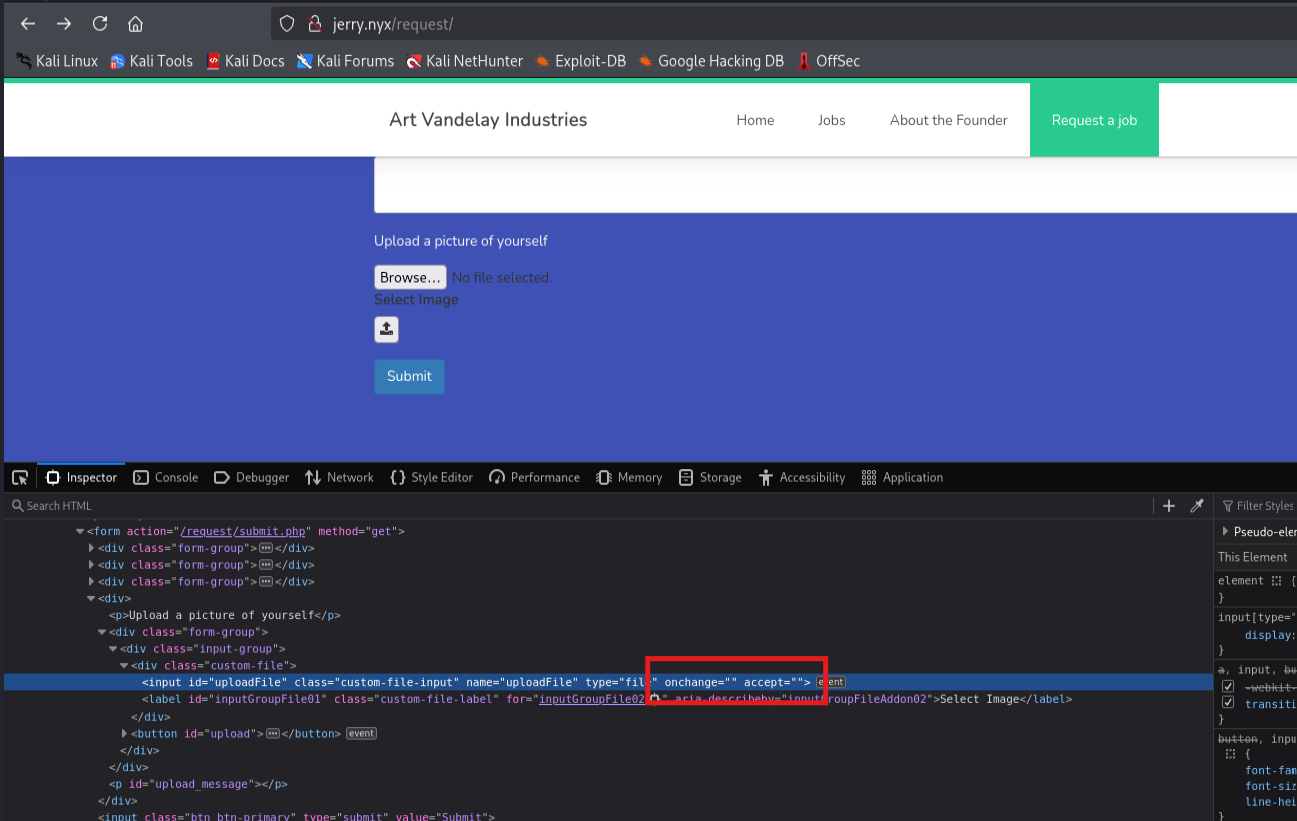1297x821 pixels.
Task: Open the Network tab
Action: tap(339, 478)
